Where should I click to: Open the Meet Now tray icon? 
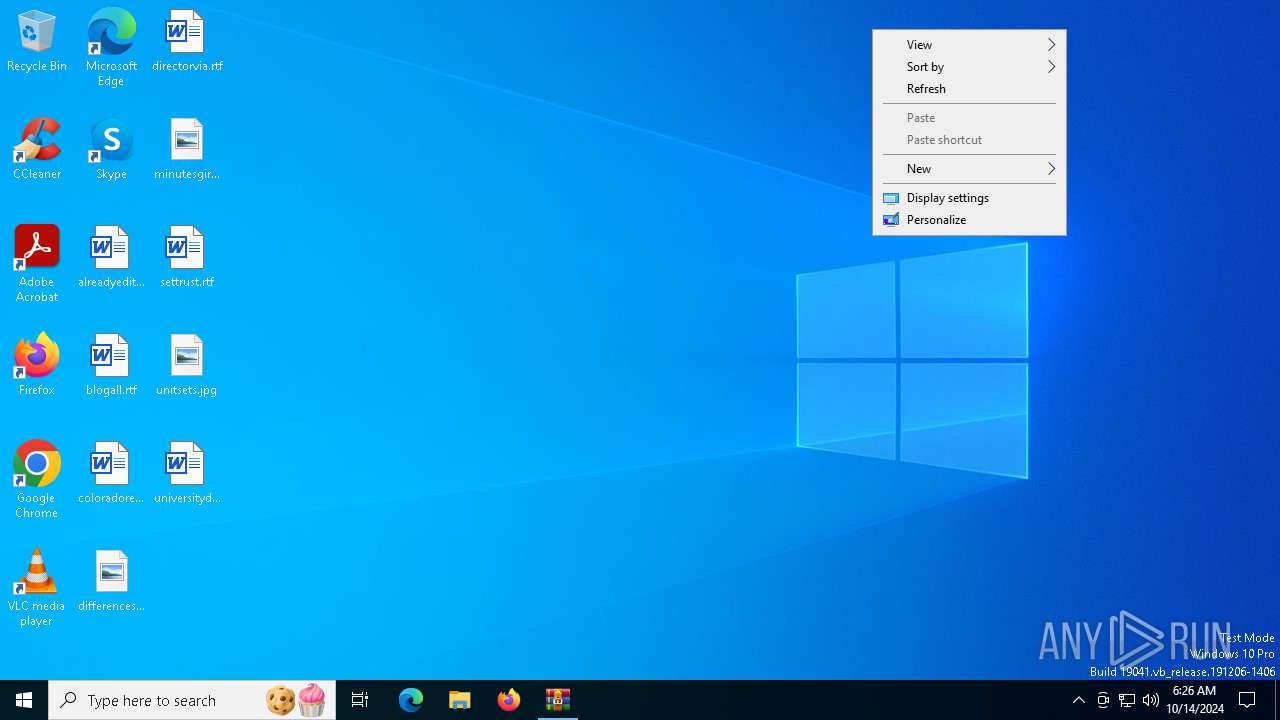coord(1103,700)
